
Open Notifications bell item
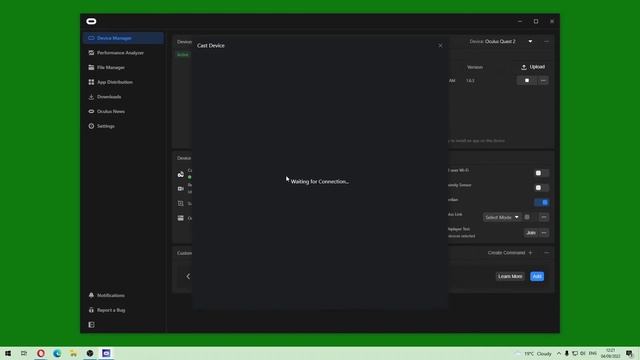[107, 295]
